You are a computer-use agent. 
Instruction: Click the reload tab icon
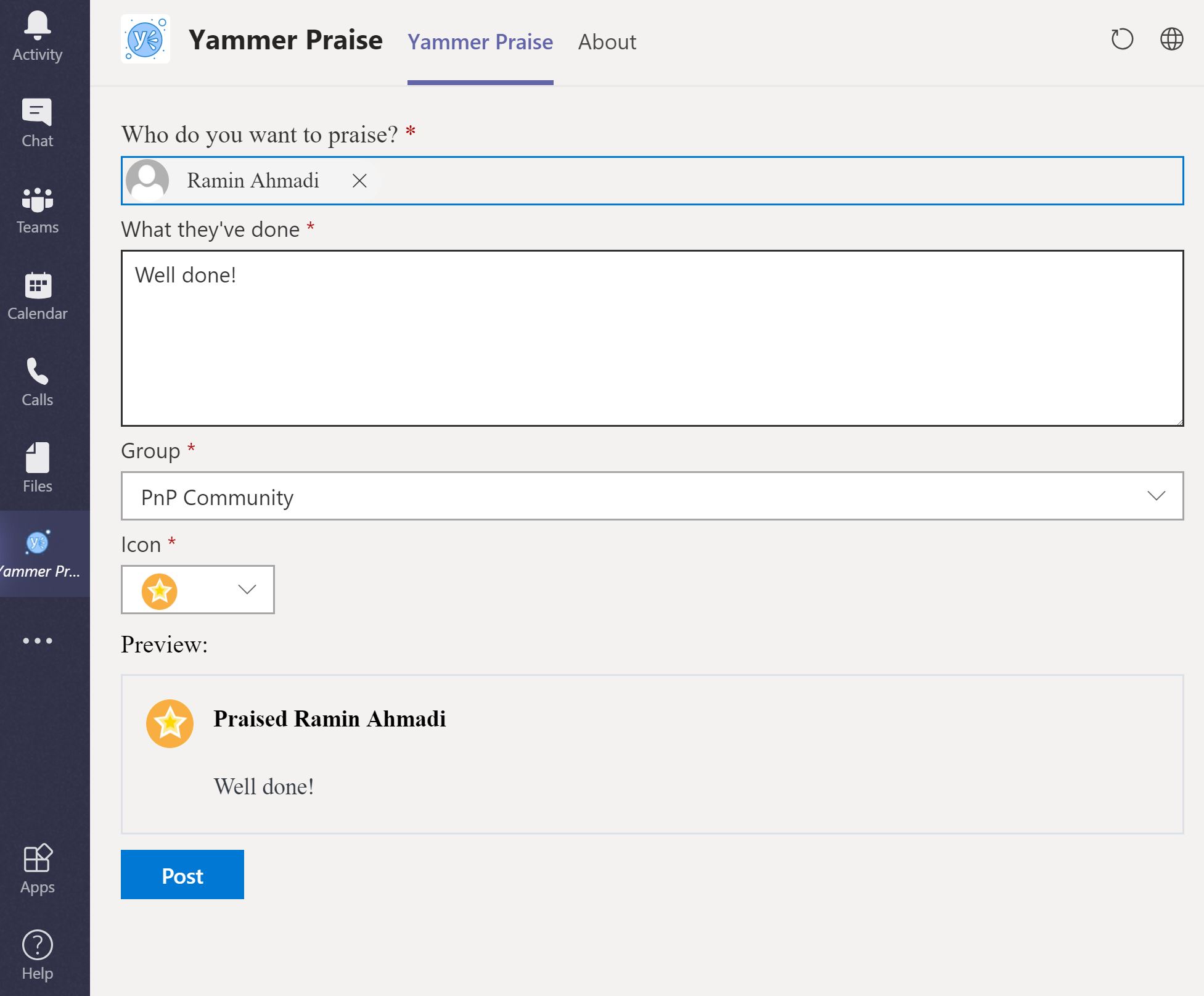(1122, 39)
